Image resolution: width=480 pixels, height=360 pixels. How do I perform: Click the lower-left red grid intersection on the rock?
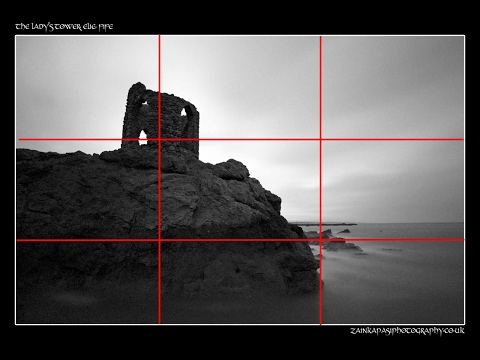pos(159,240)
